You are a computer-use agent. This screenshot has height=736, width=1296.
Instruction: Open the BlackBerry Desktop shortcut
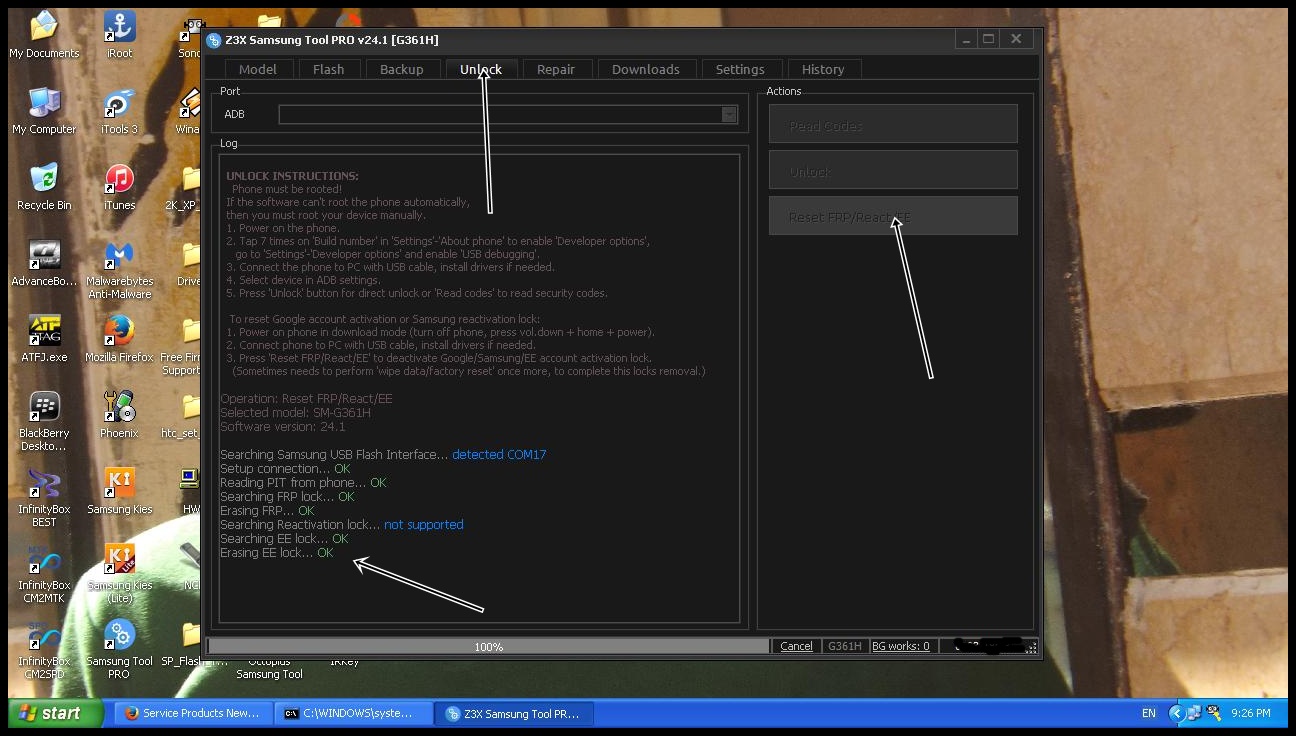[44, 421]
